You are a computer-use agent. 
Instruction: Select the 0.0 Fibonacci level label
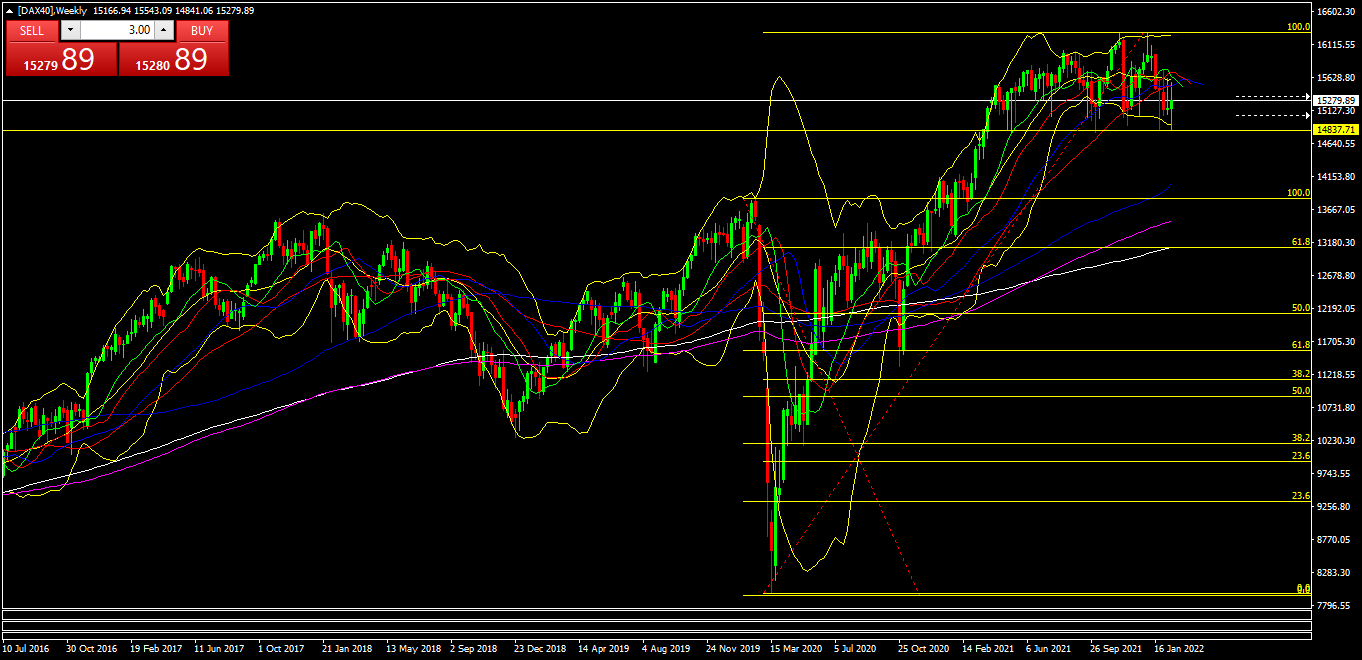click(1302, 589)
